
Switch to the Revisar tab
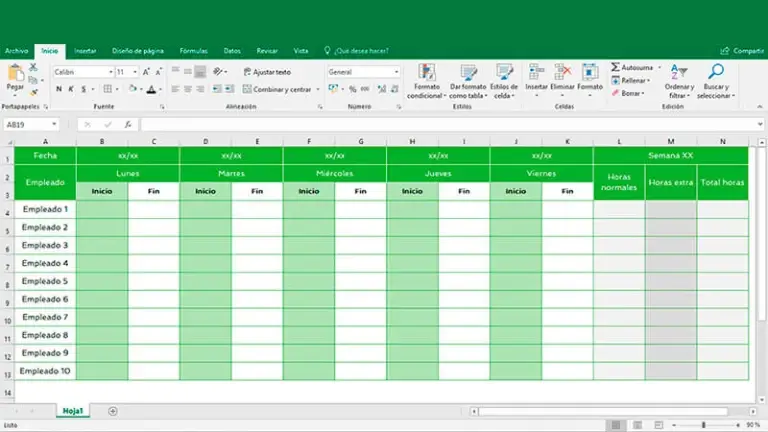tap(267, 51)
